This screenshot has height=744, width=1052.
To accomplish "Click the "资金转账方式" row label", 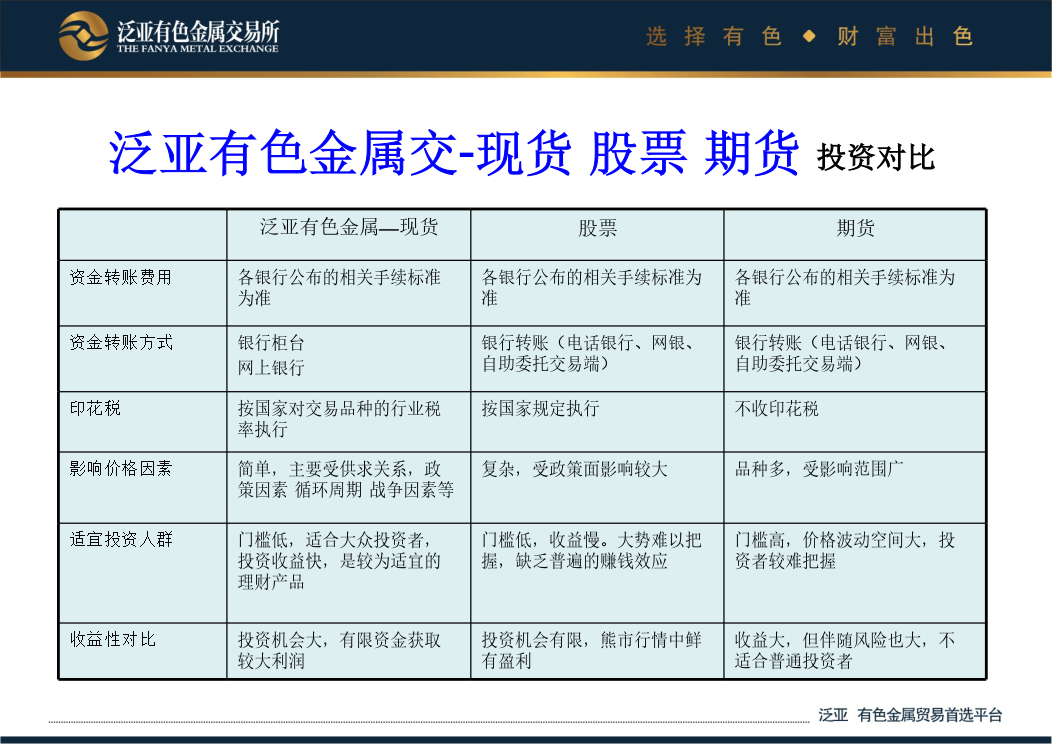I will [x=121, y=342].
